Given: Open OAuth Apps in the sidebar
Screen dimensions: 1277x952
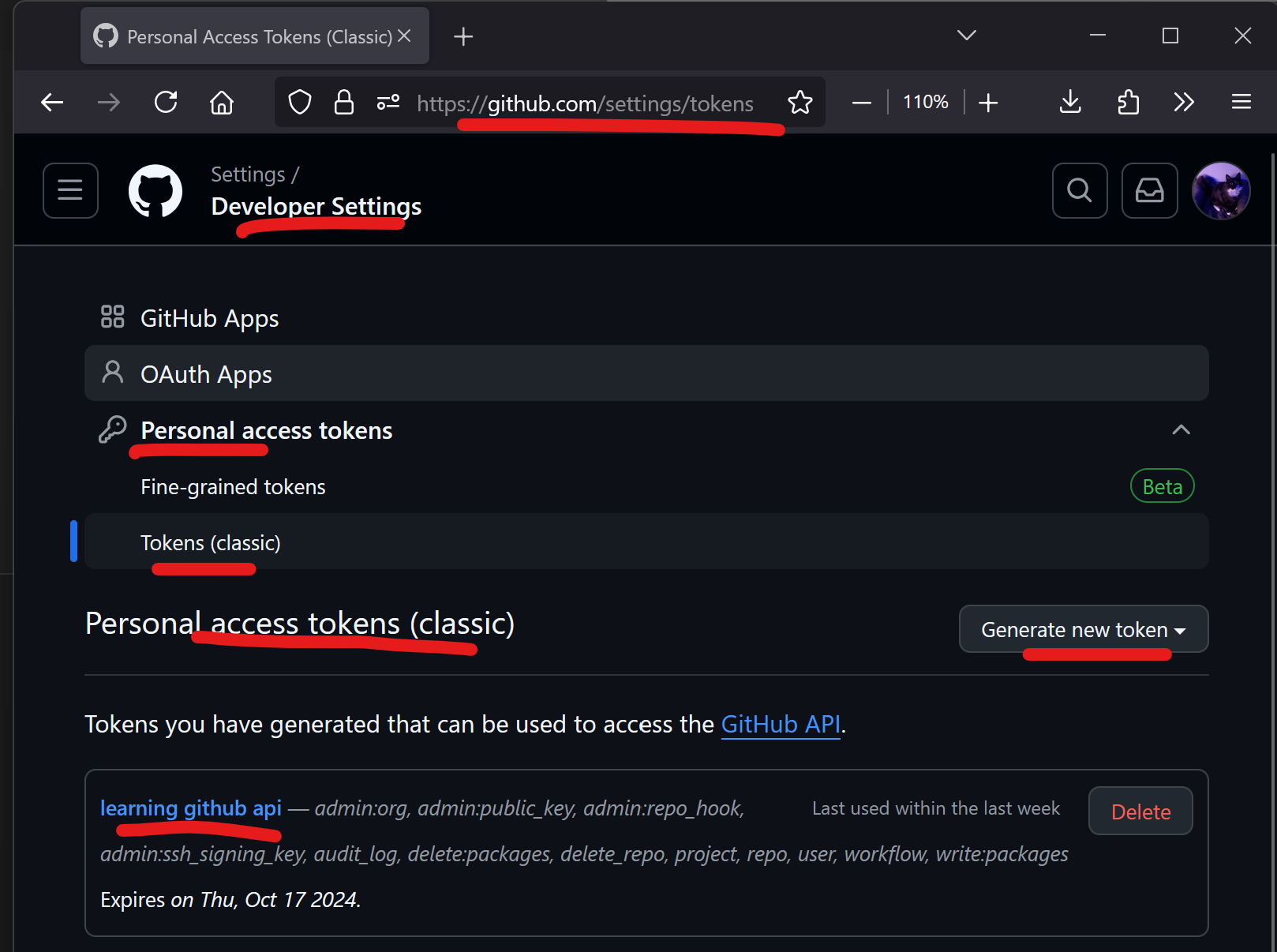Looking at the screenshot, I should [646, 373].
